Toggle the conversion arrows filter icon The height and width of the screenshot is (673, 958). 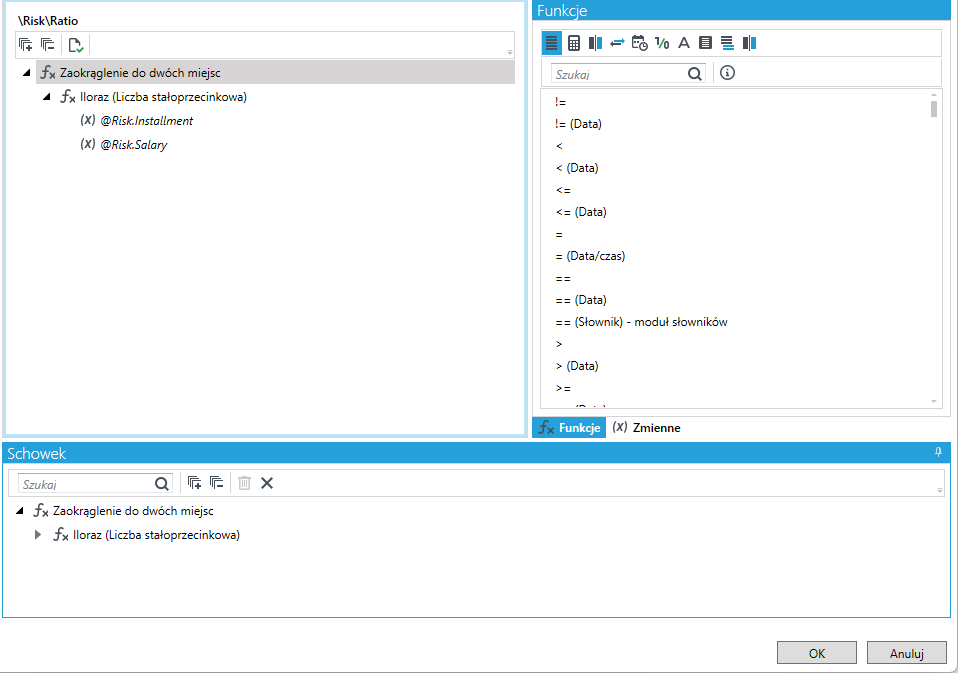[x=617, y=43]
